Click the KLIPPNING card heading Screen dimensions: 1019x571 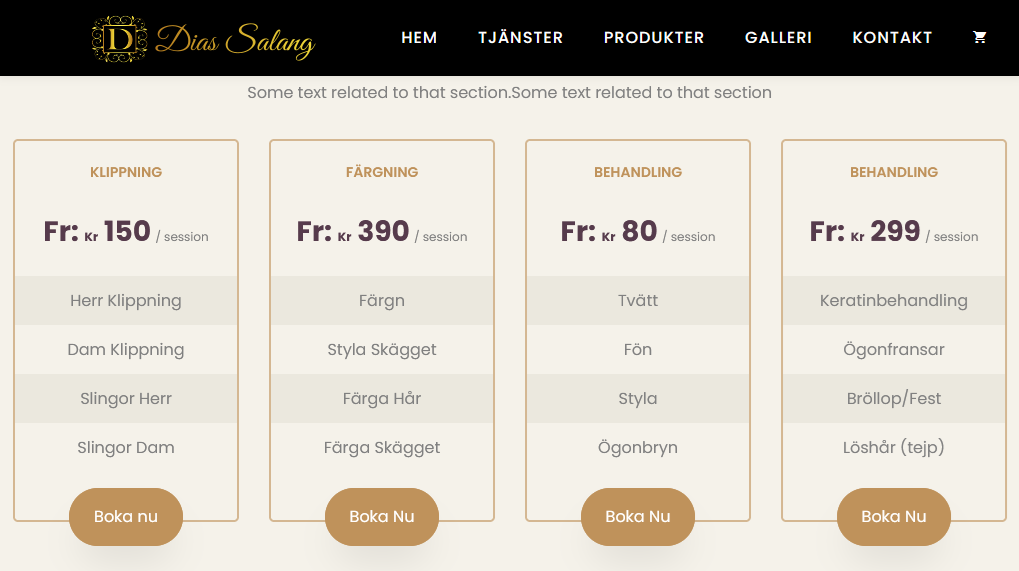(126, 172)
